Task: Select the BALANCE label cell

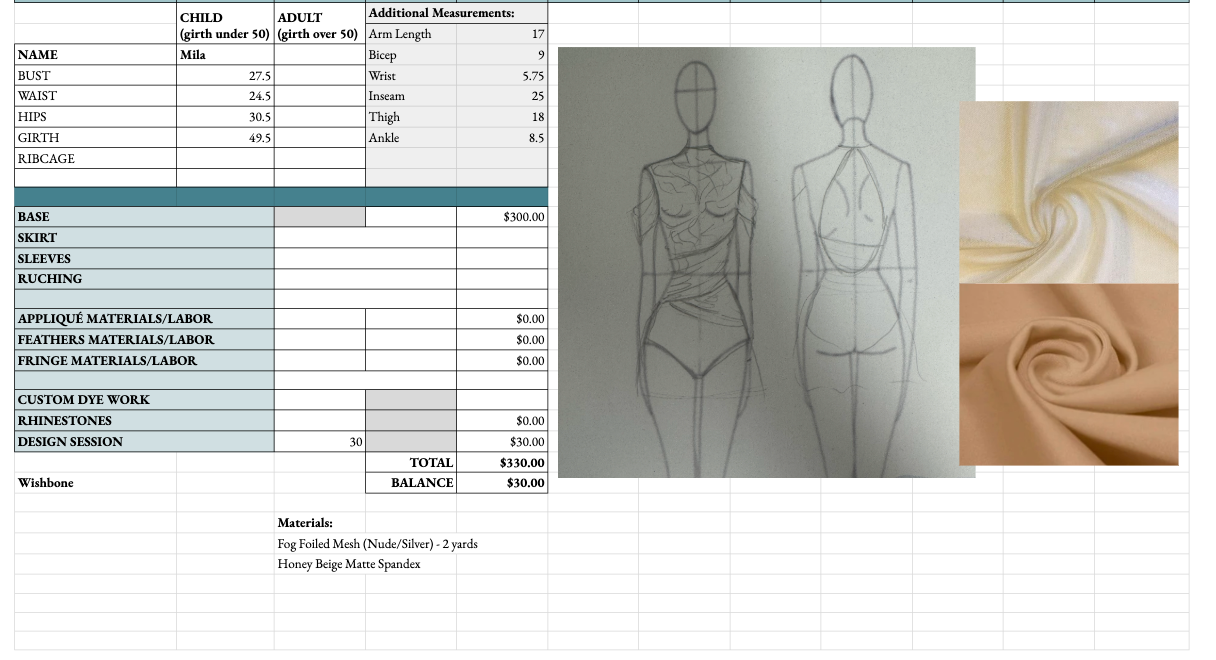Action: pos(411,483)
